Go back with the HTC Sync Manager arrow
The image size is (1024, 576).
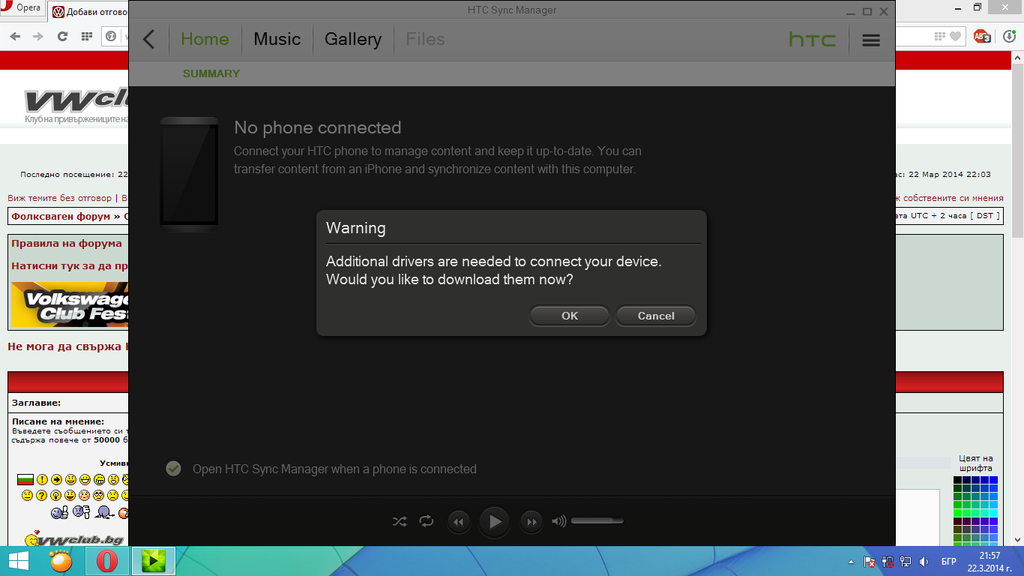tap(149, 39)
